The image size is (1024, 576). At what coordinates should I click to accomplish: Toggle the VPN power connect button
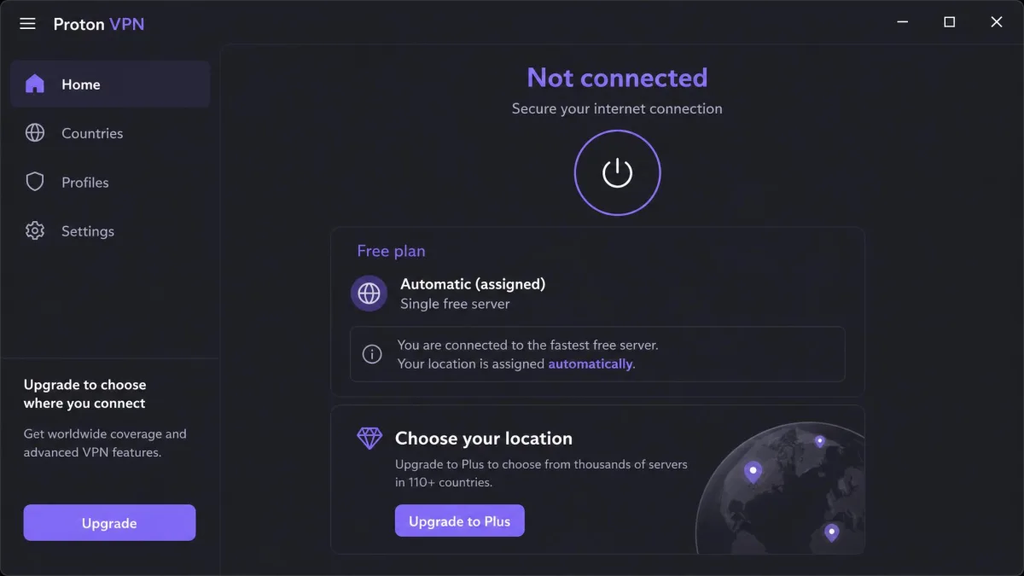(617, 173)
